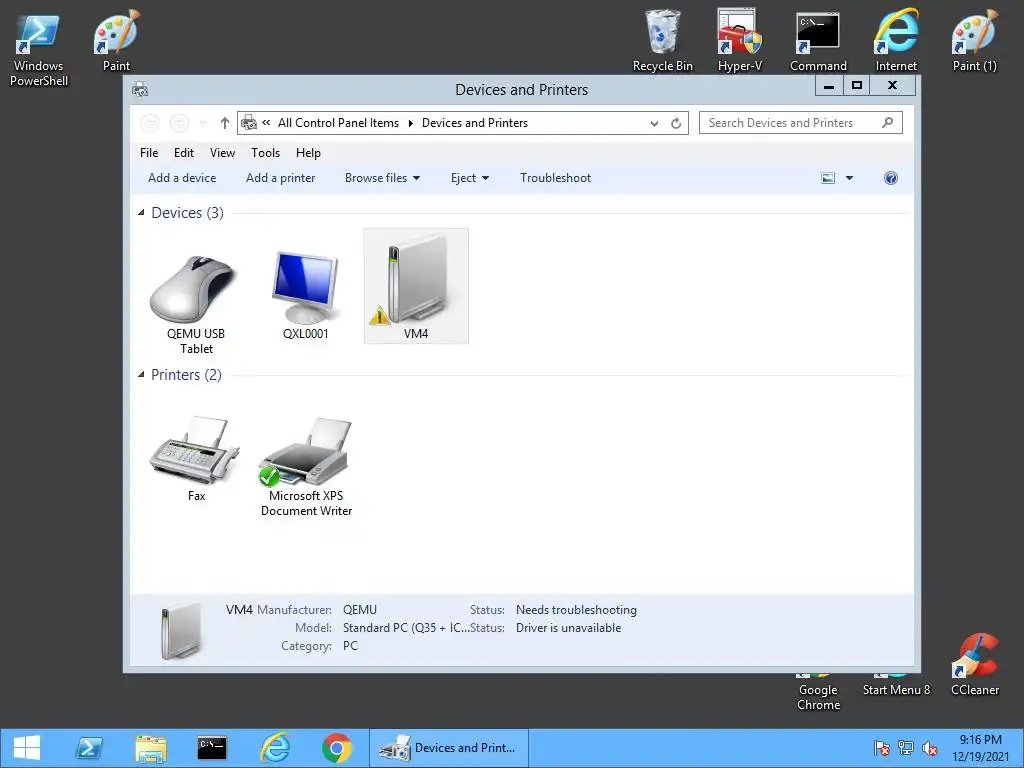
Task: Expand the breadcrumb arrow after All Control Panel Items
Action: [411, 123]
